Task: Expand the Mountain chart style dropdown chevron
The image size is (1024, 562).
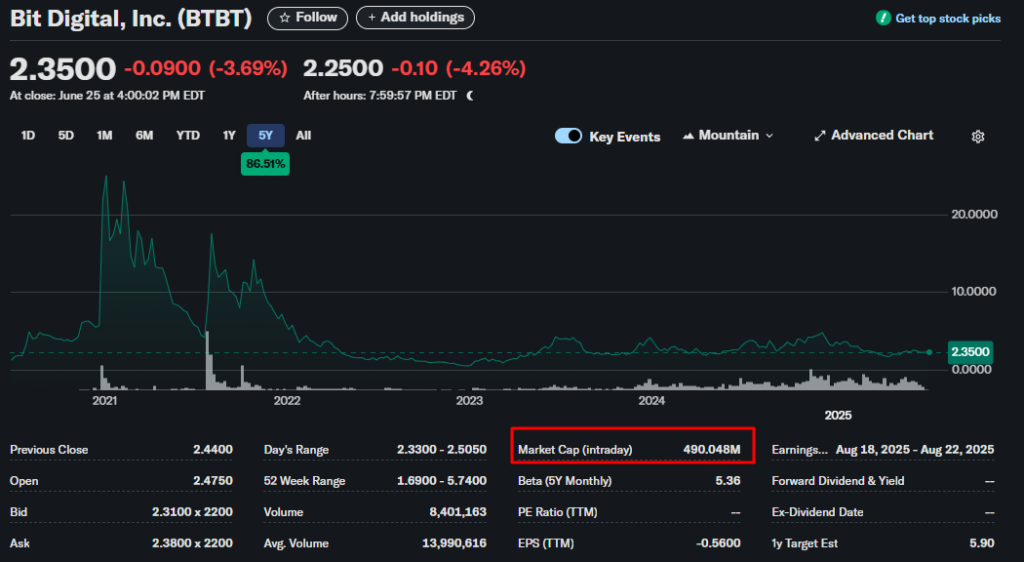Action: [x=769, y=136]
